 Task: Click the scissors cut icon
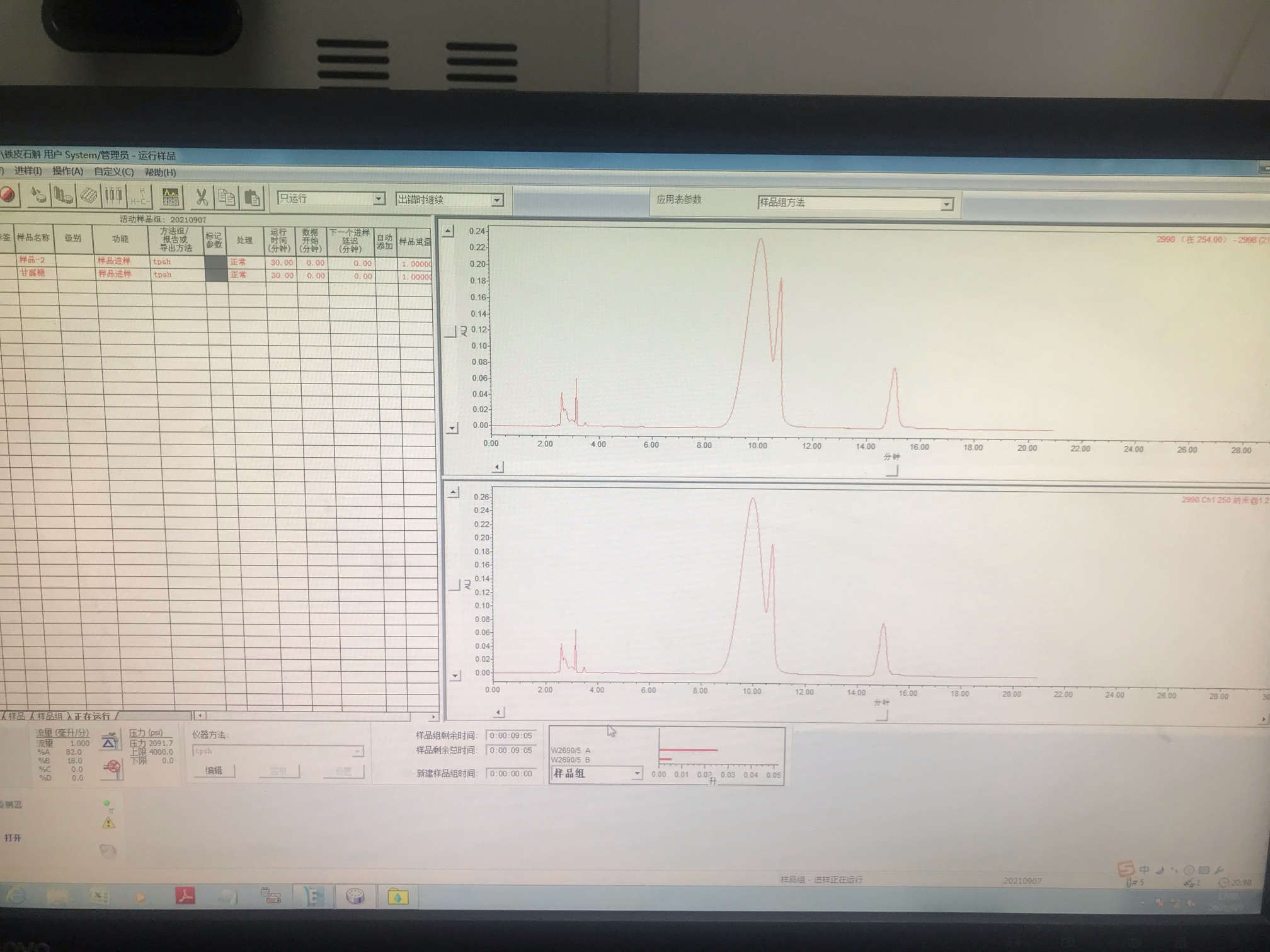202,198
